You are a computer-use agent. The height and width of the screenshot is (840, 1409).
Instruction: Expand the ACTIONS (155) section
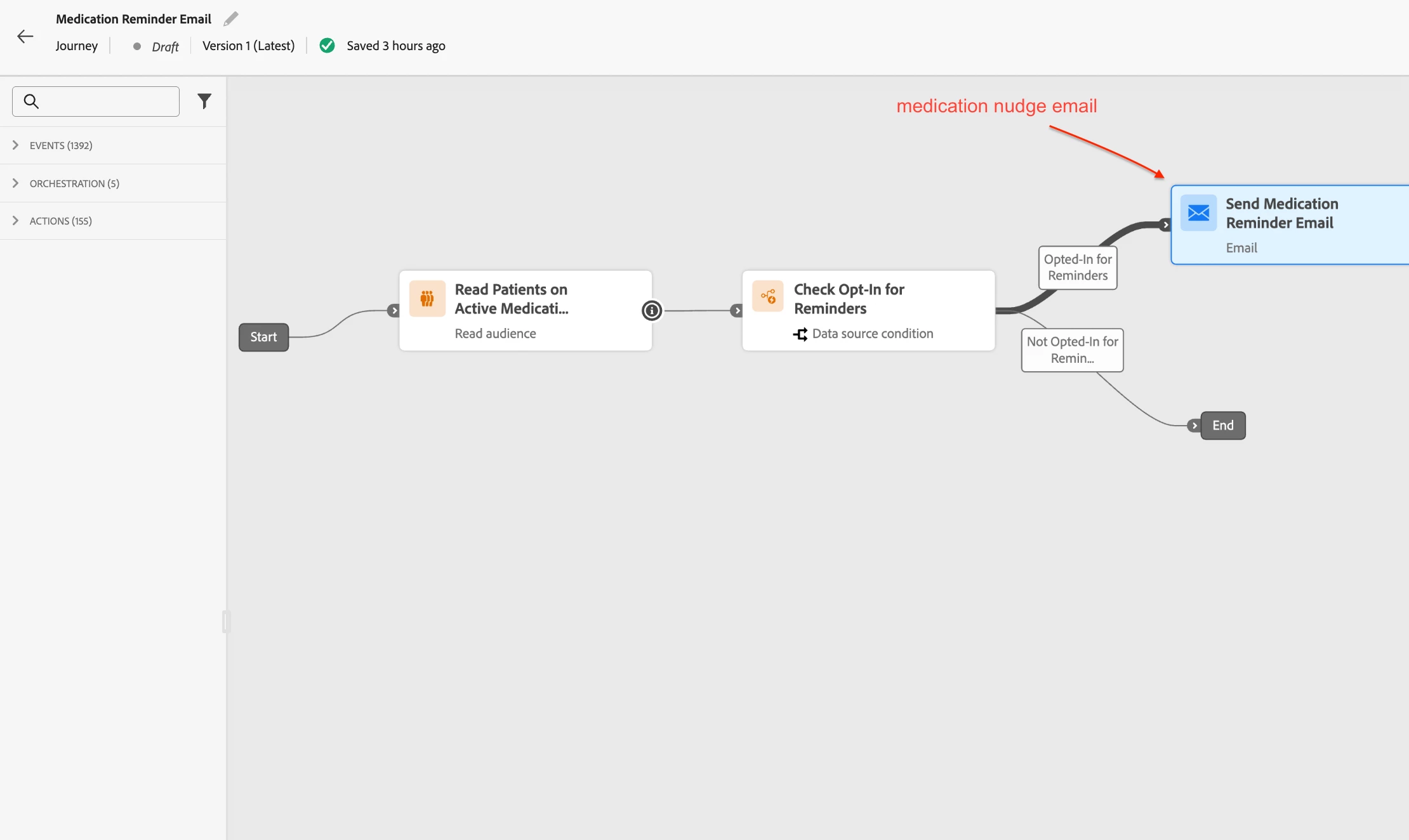click(x=61, y=221)
